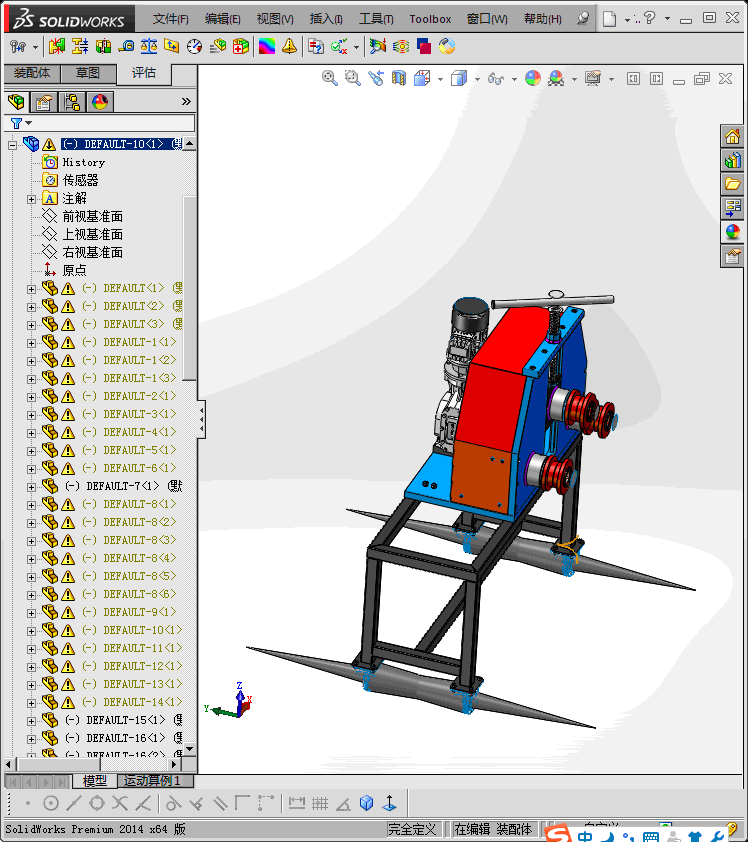Click Apply Scene icon in view toolbar
748x842 pixels.
pyautogui.click(x=556, y=78)
